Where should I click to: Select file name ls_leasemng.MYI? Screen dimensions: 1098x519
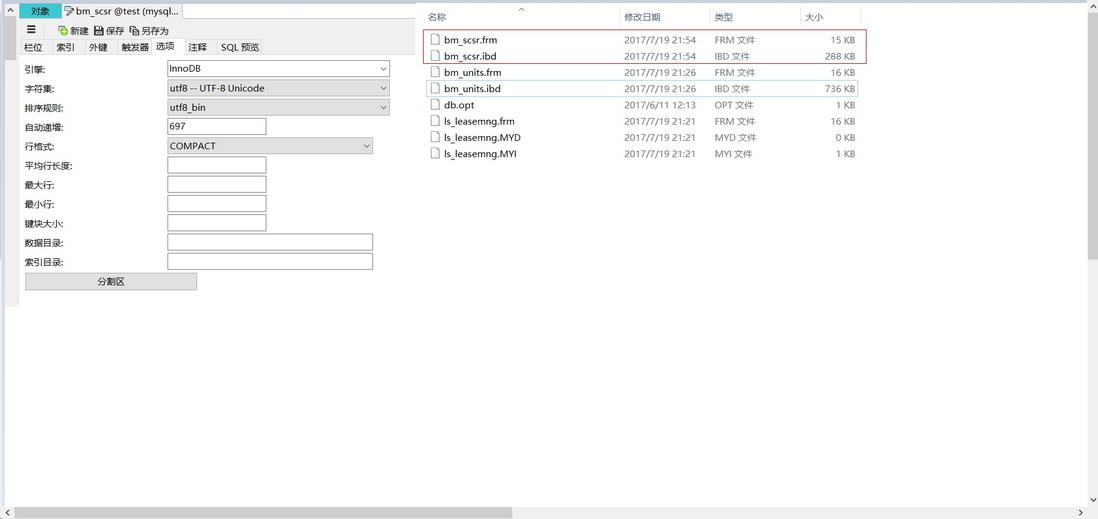pos(480,153)
